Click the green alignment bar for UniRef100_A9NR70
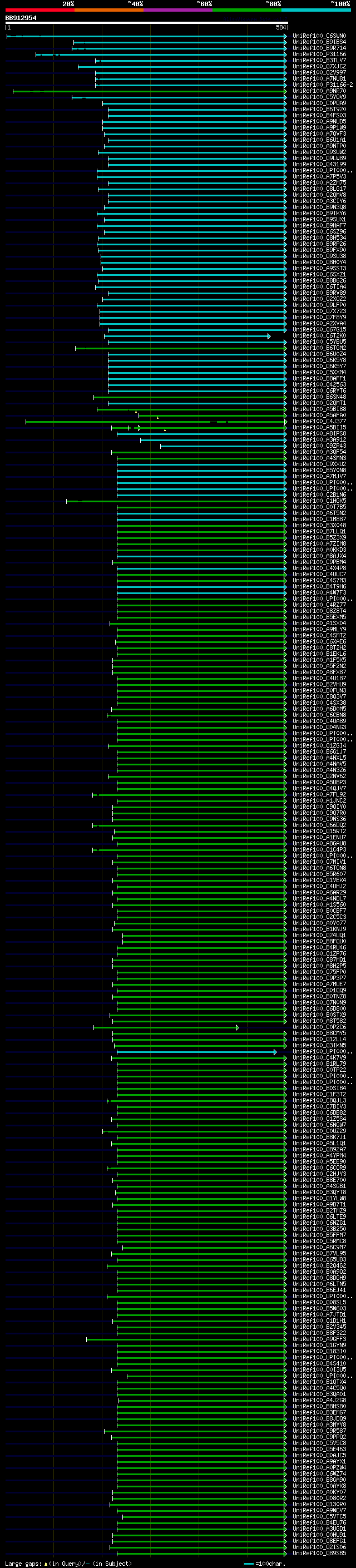 point(150,91)
